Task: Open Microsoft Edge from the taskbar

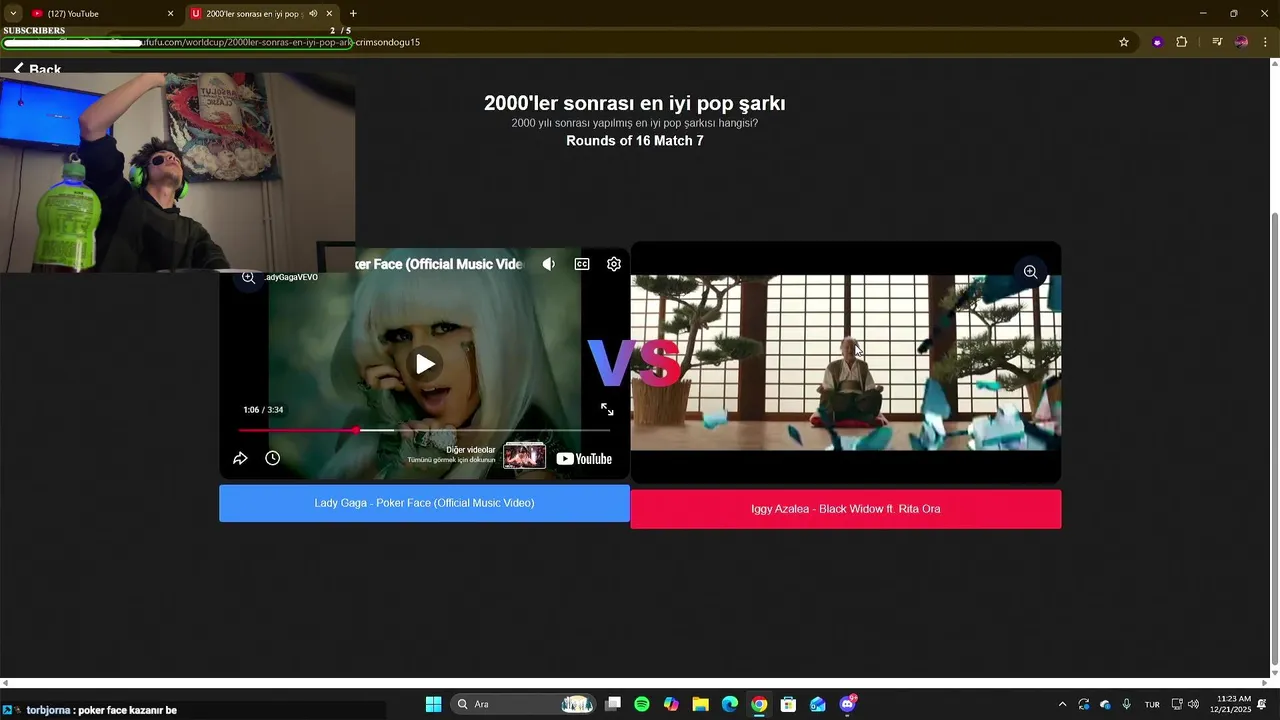Action: [730, 704]
